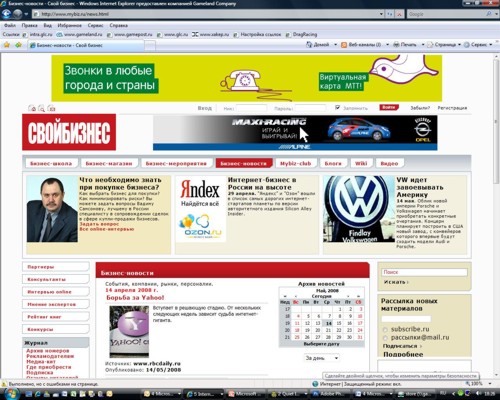Click the browser Back arrow button
Screen dimensions: 500x400
(6, 14)
